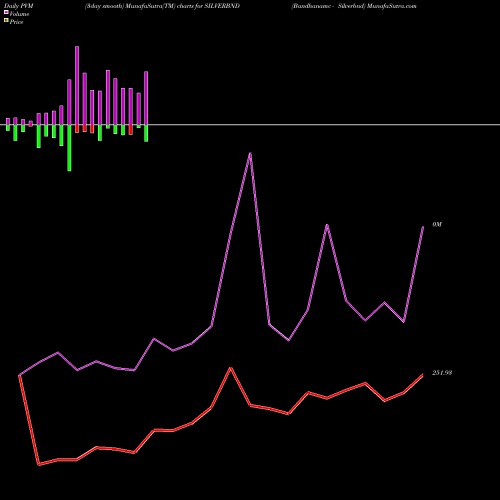
Task: Select the 'Volume' legend label
Action: pyautogui.click(x=19, y=14)
